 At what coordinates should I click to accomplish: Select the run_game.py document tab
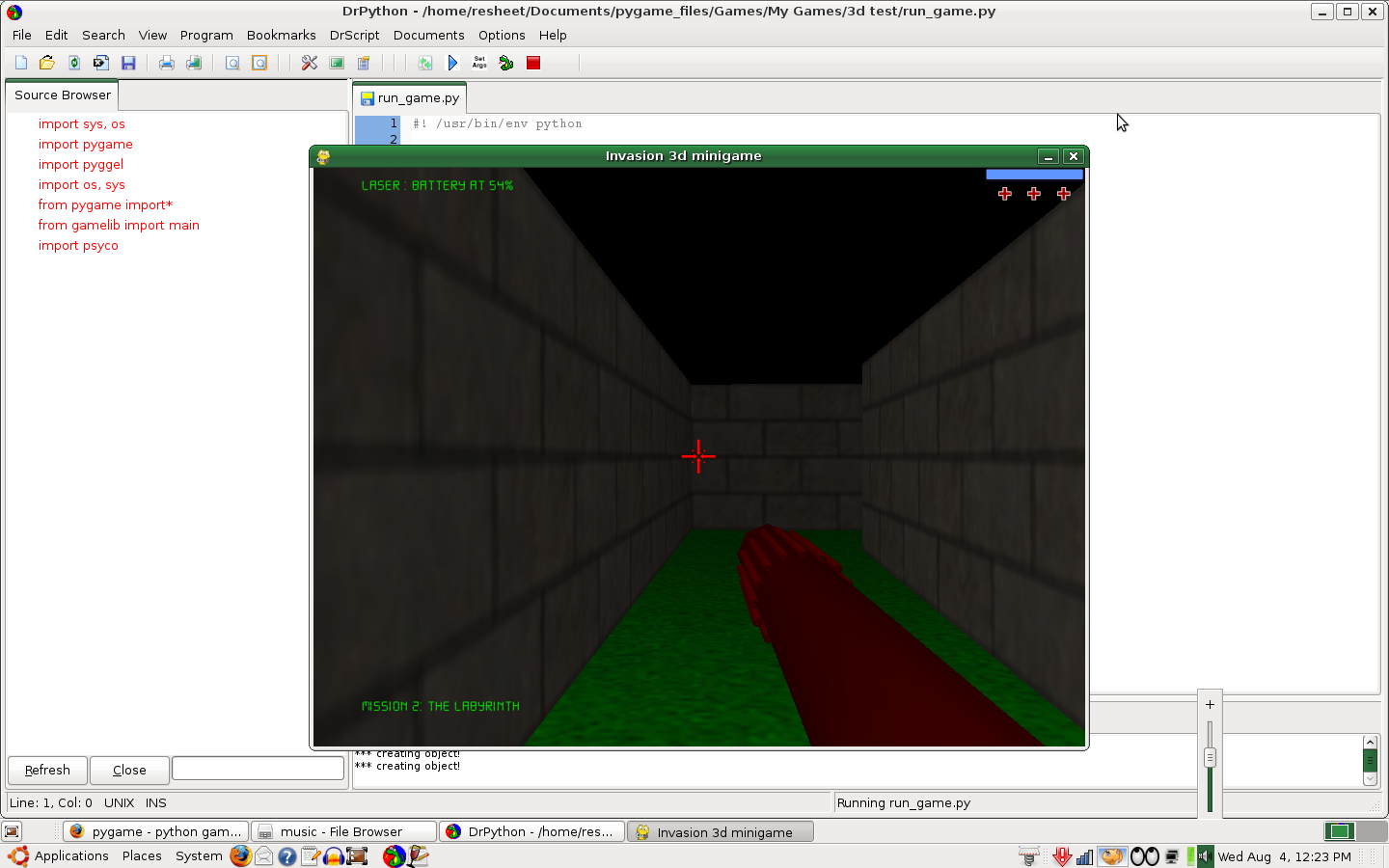pyautogui.click(x=410, y=97)
